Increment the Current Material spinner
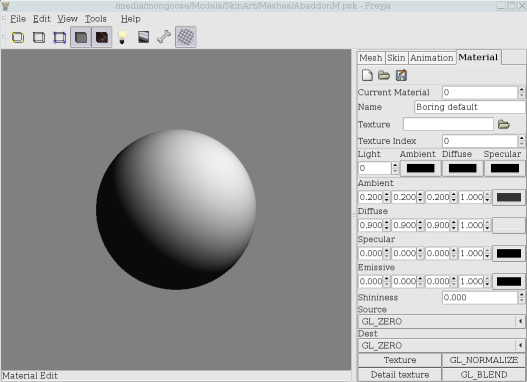Viewport: 527px width, 382px height. point(521,89)
